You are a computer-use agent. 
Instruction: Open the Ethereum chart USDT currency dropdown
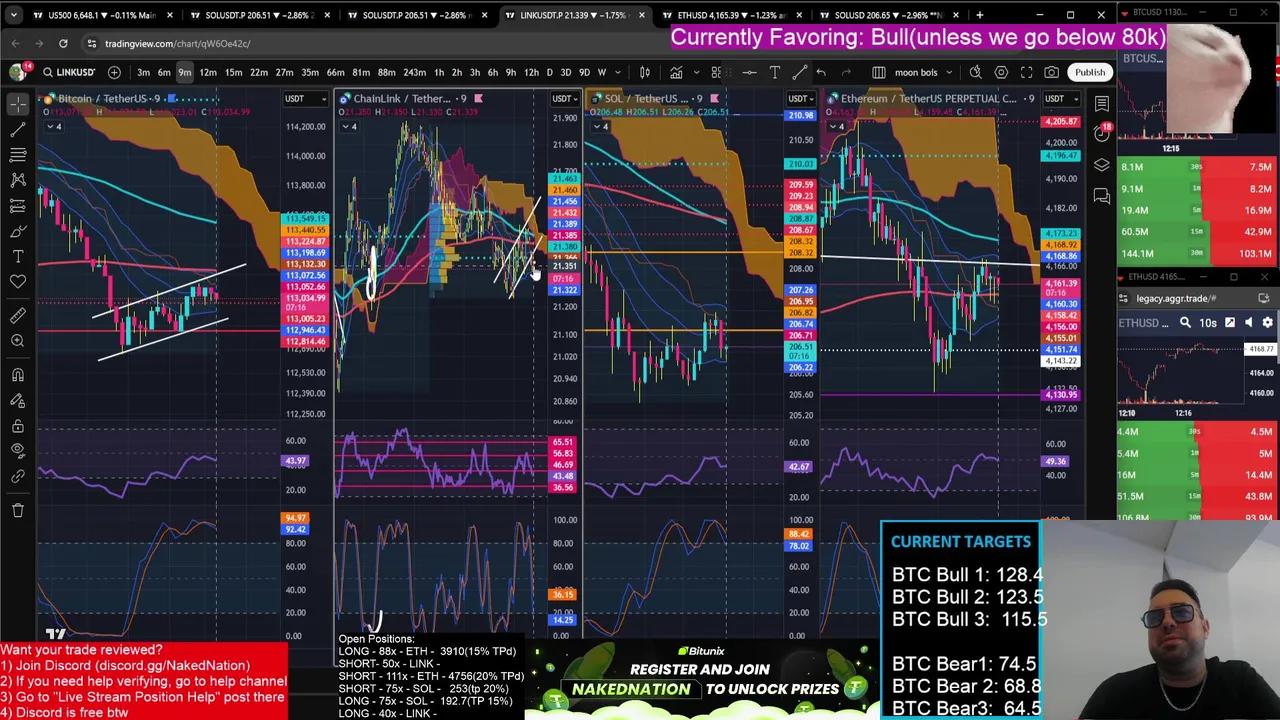point(1061,98)
